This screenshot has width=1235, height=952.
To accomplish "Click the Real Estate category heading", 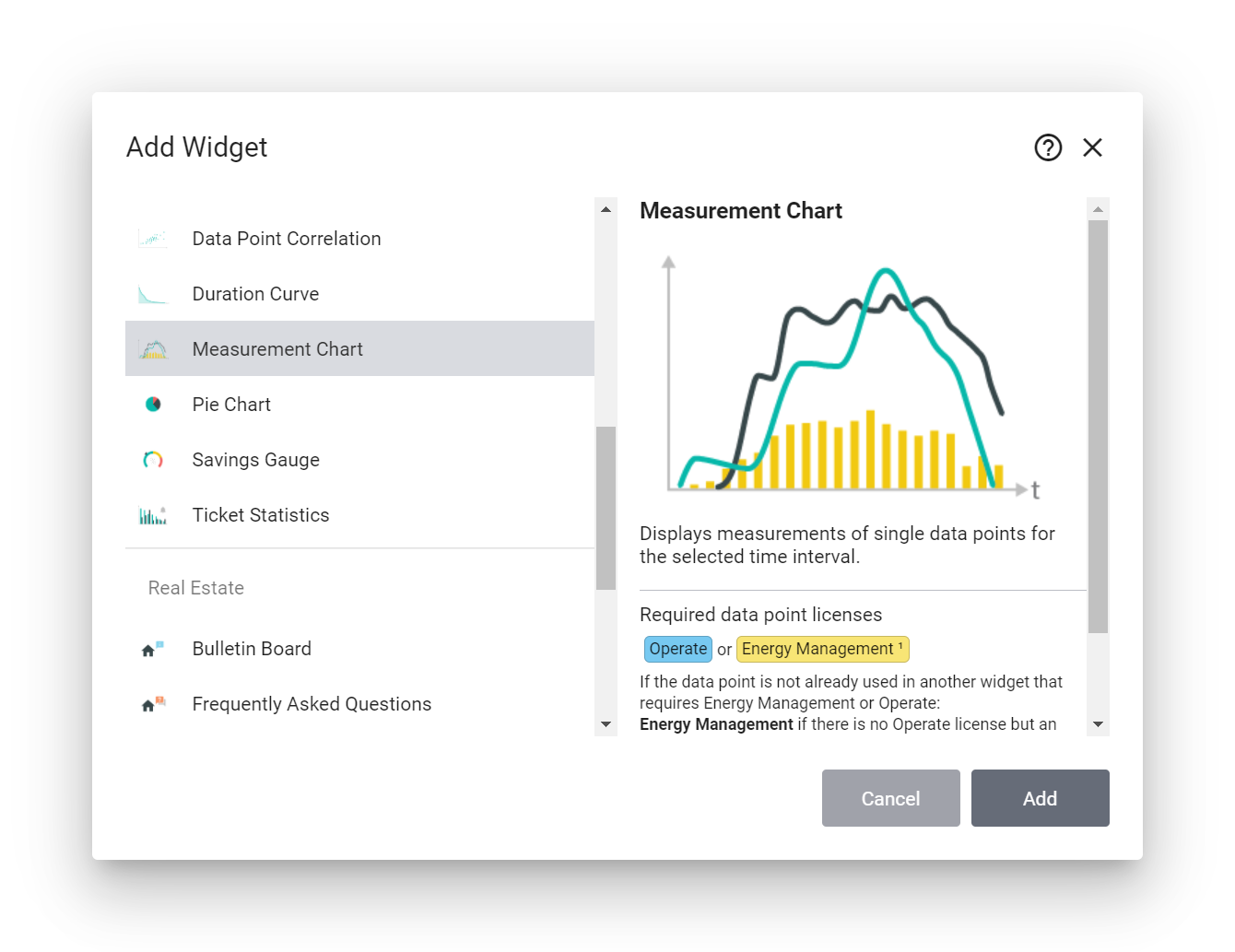I will 196,588.
